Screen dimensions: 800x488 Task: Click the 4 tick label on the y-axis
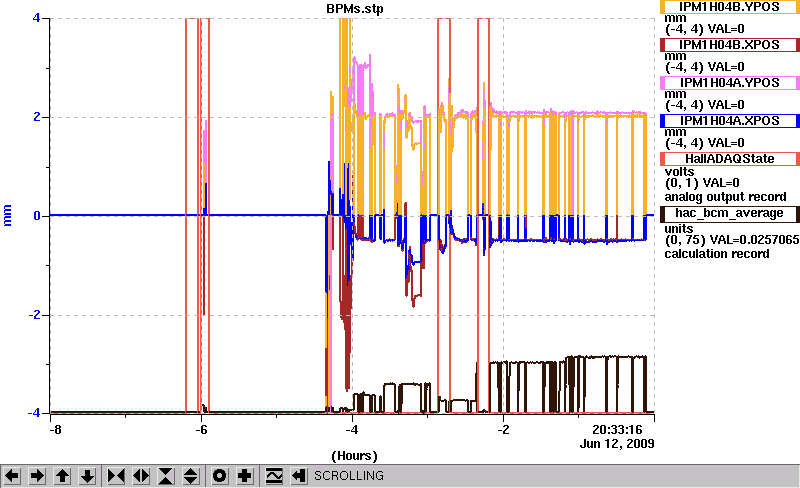pyautogui.click(x=36, y=18)
